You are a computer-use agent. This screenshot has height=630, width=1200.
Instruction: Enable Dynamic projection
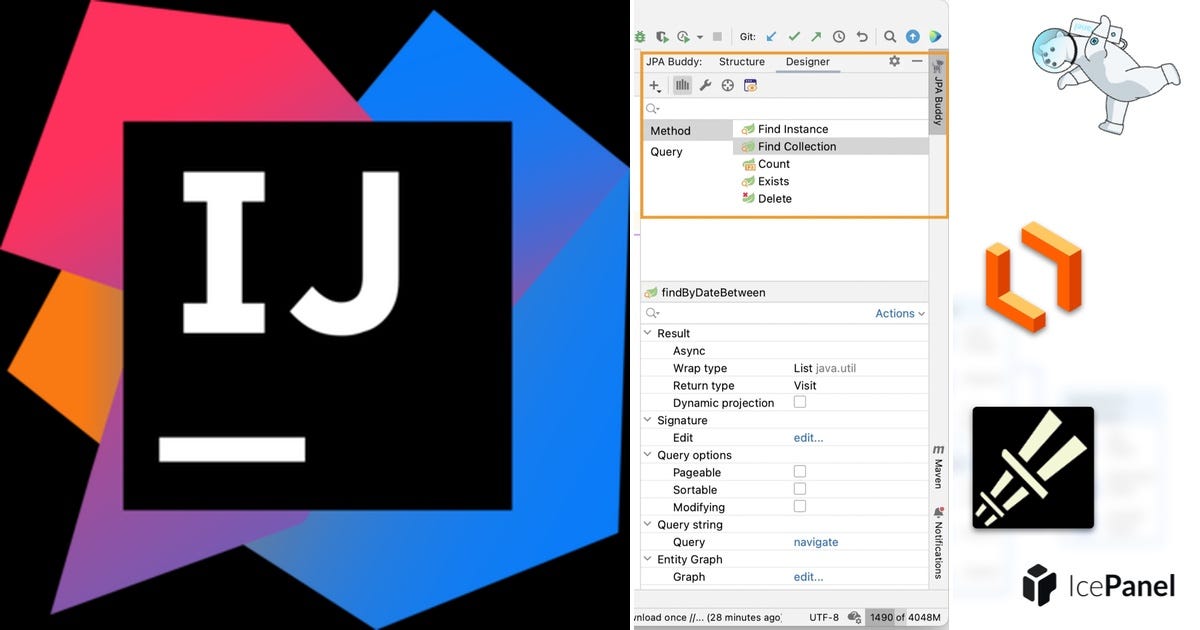click(797, 402)
